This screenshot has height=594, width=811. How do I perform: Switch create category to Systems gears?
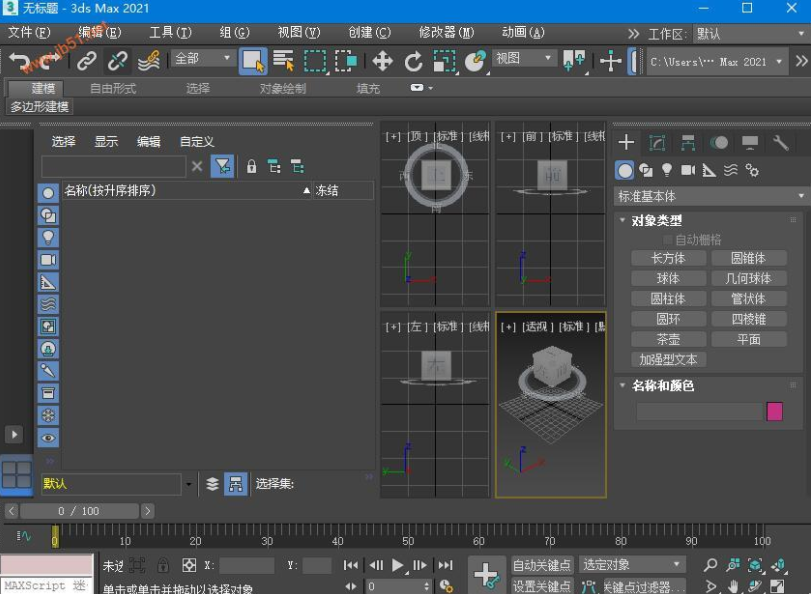coord(752,170)
